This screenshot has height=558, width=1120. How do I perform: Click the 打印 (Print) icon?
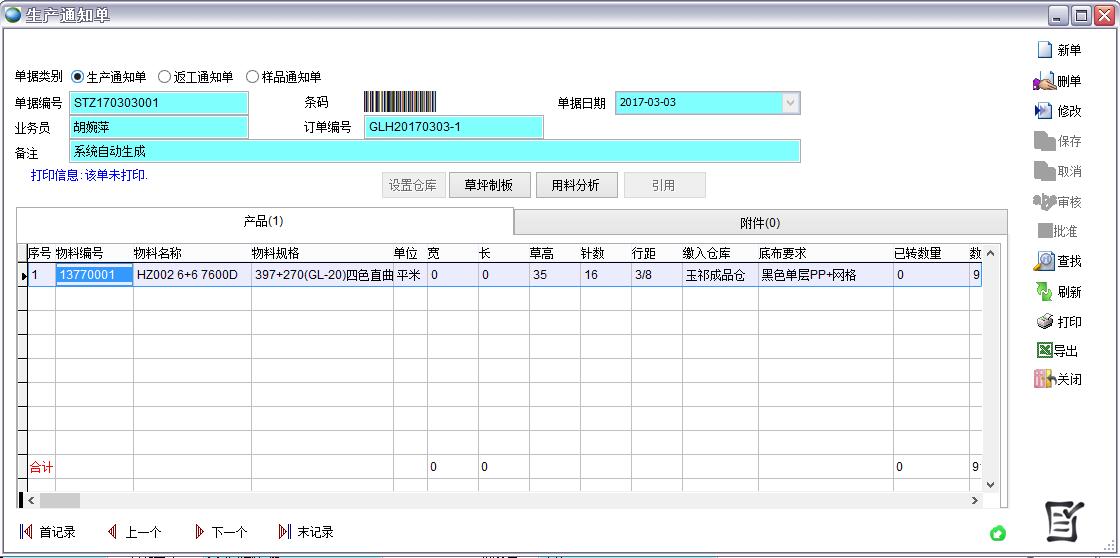(1045, 322)
